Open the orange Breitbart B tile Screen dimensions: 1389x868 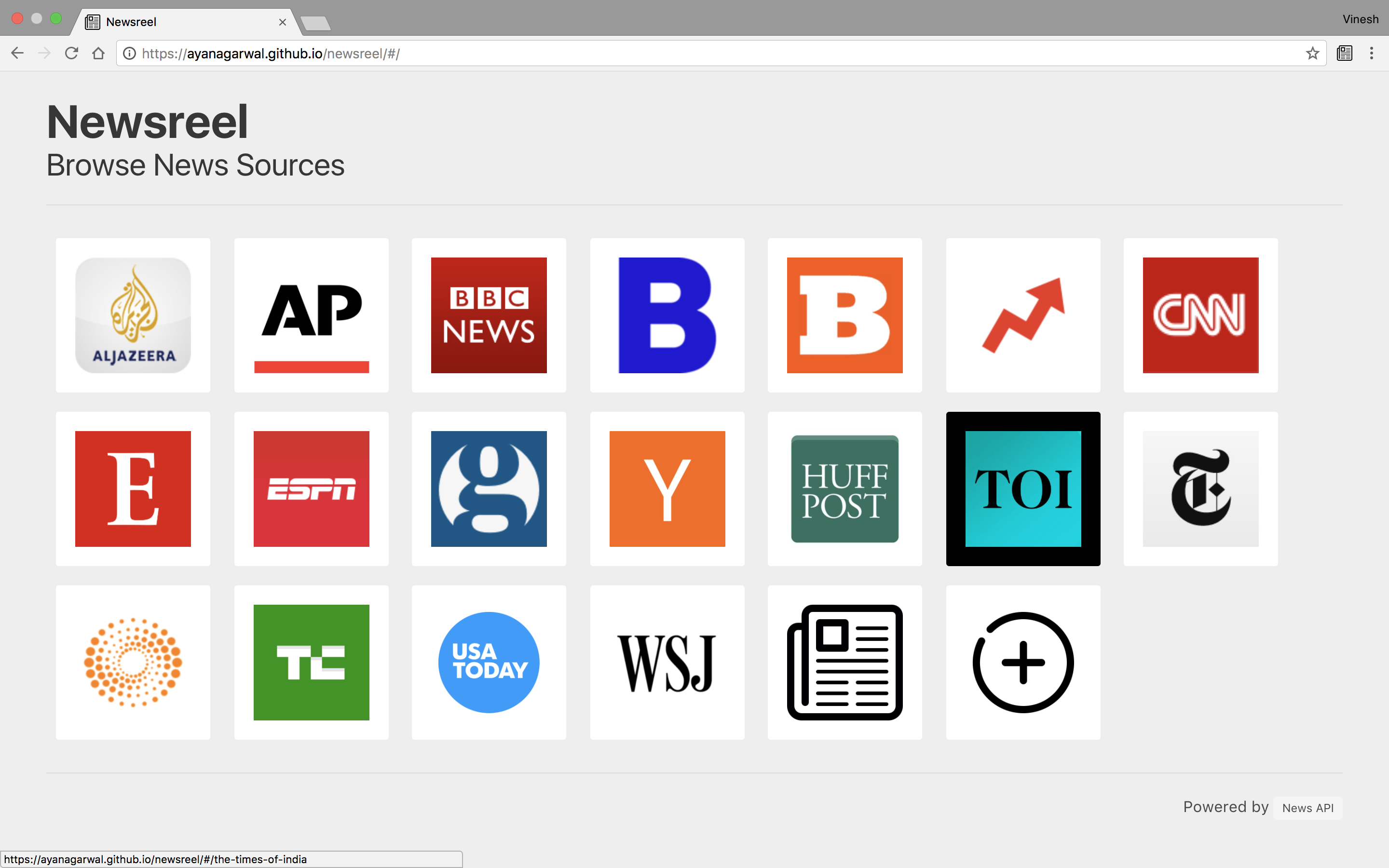(x=844, y=315)
